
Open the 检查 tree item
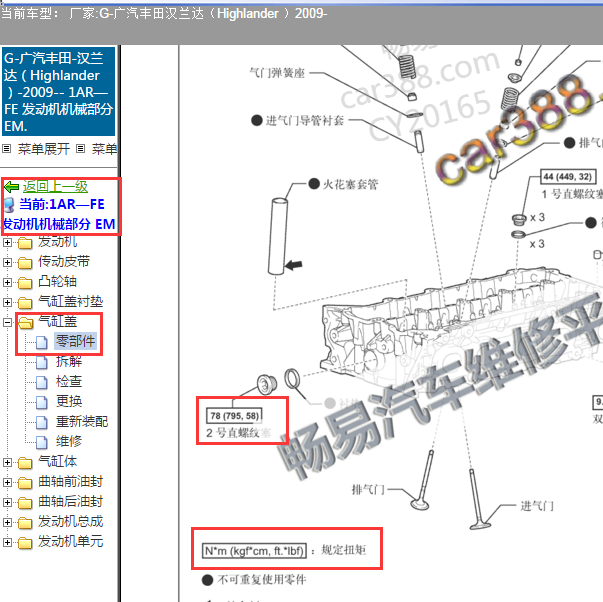pyautogui.click(x=69, y=381)
